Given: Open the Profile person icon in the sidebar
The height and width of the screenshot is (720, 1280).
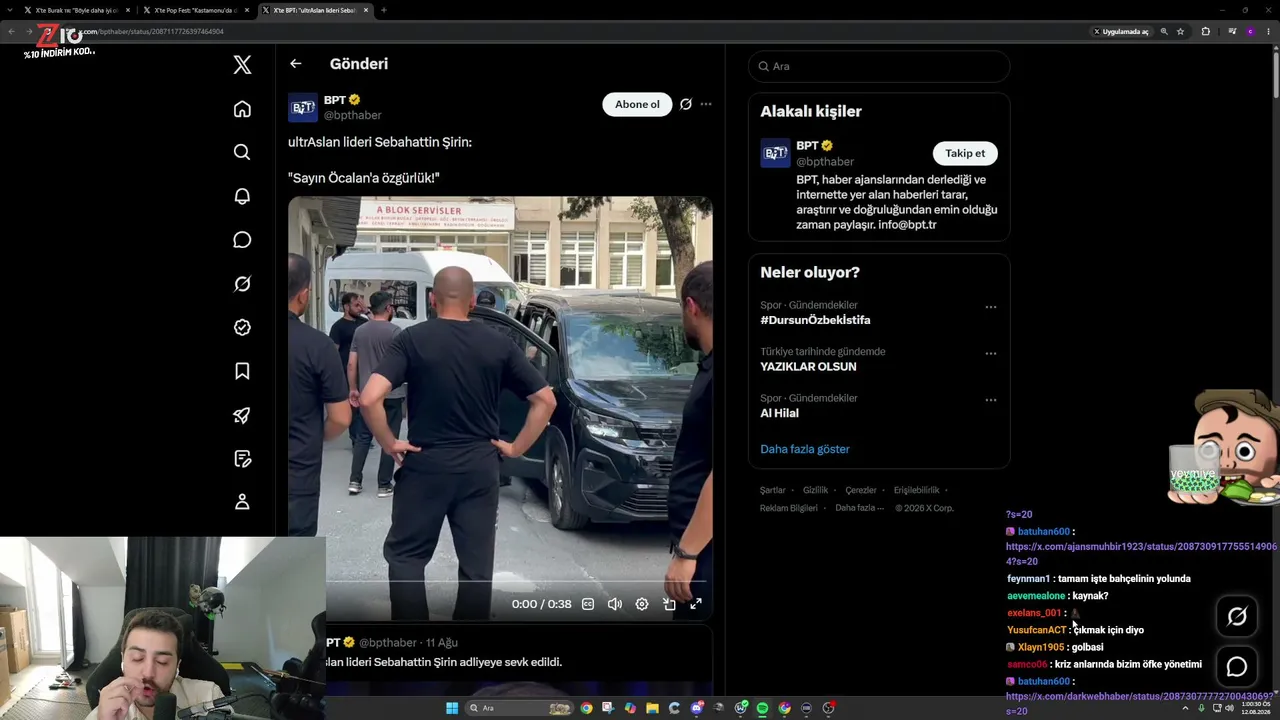Looking at the screenshot, I should click(x=242, y=502).
